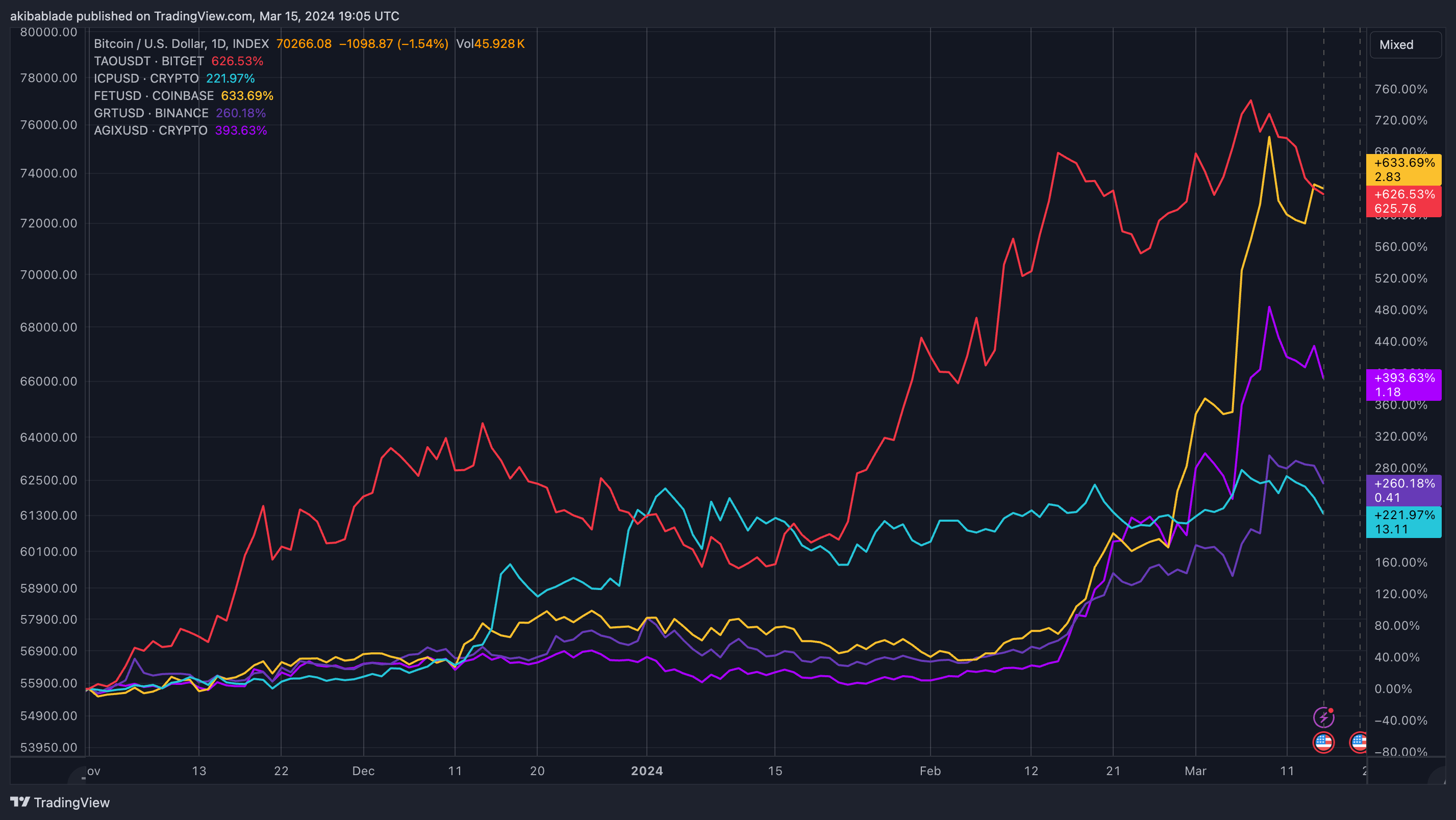
Task: Click the GRTUSD · BINANCE legend entry
Action: [151, 113]
